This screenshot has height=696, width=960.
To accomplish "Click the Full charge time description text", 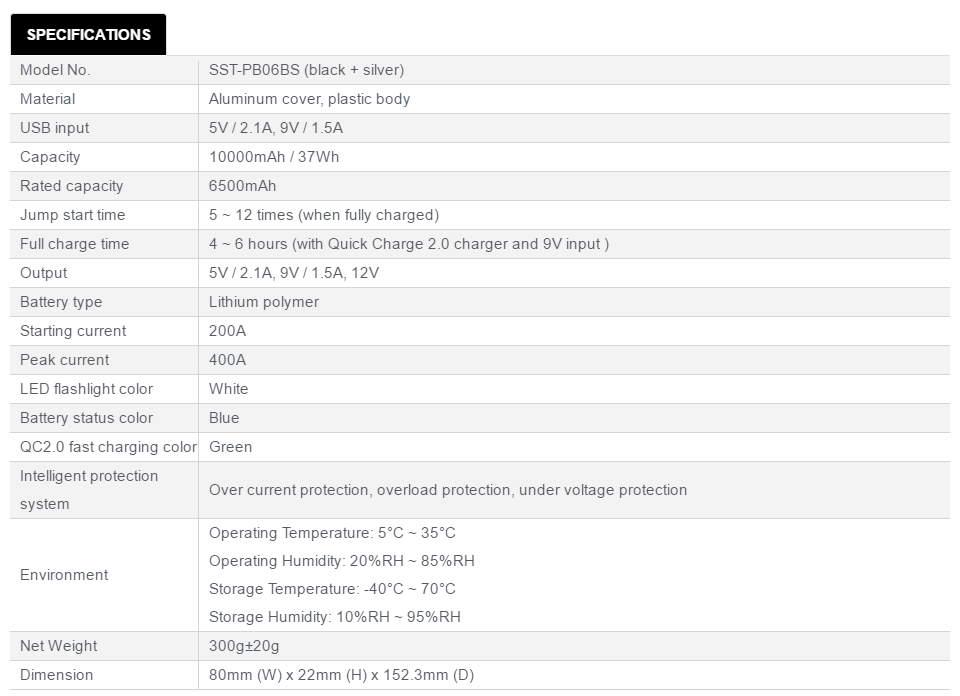I will click(x=408, y=244).
